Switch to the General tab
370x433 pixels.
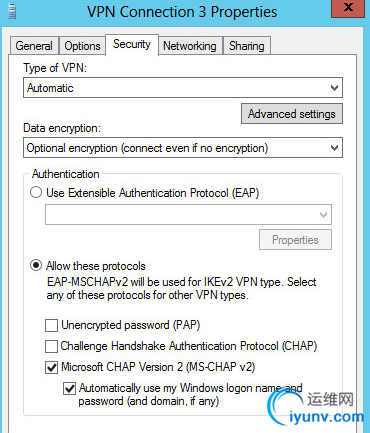[34, 46]
